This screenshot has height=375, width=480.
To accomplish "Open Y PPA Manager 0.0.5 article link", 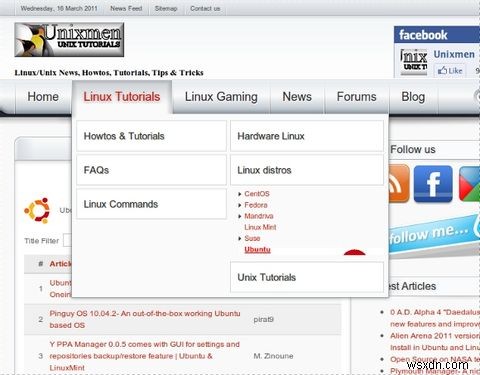I will [x=144, y=356].
